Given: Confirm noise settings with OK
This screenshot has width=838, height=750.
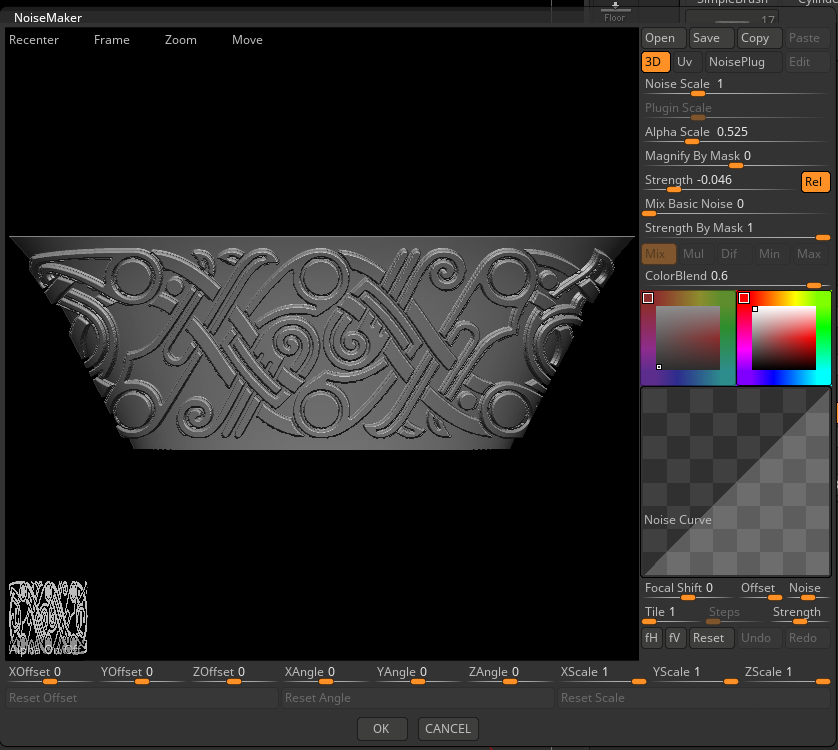Looking at the screenshot, I should (382, 729).
